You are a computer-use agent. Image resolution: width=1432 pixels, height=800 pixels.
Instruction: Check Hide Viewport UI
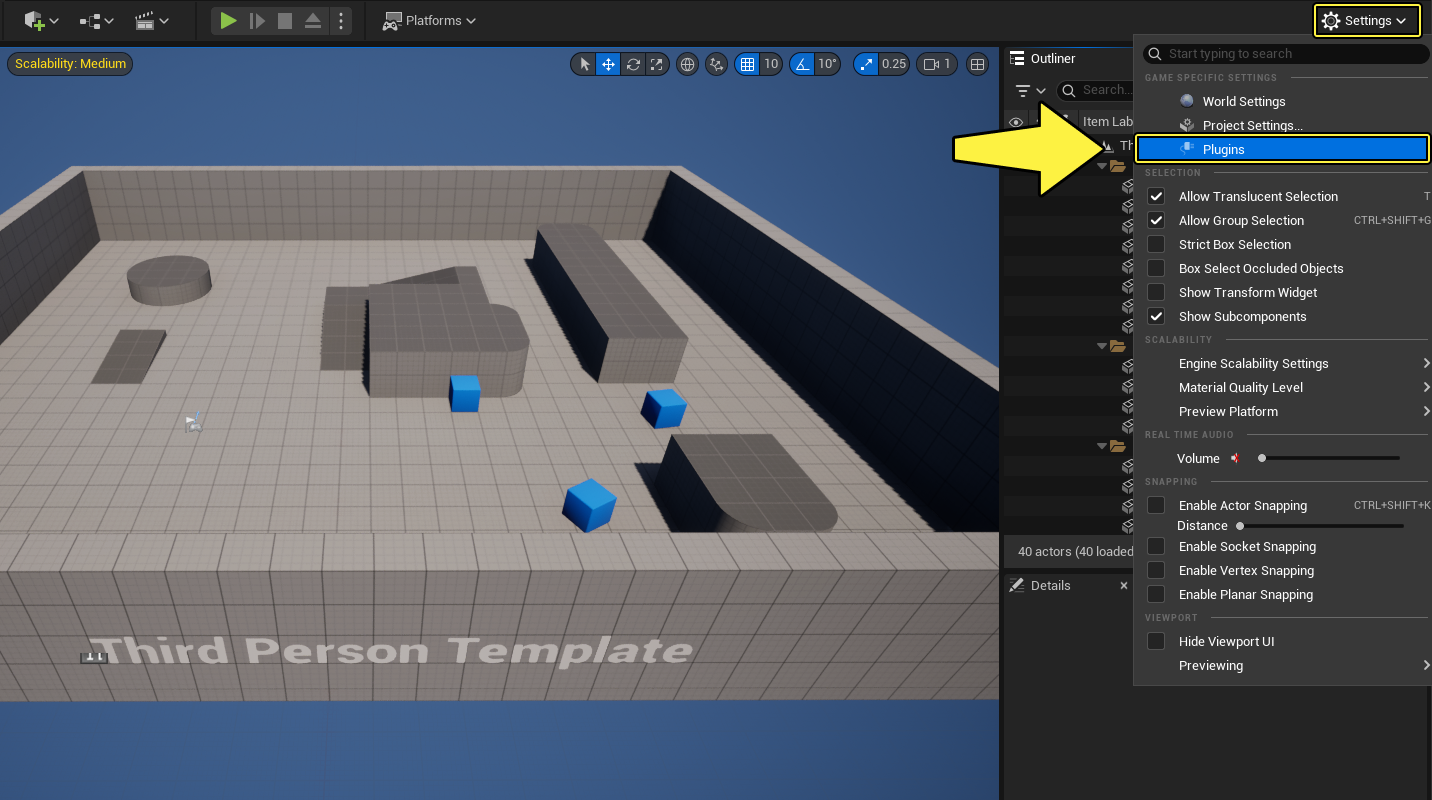click(x=1156, y=642)
